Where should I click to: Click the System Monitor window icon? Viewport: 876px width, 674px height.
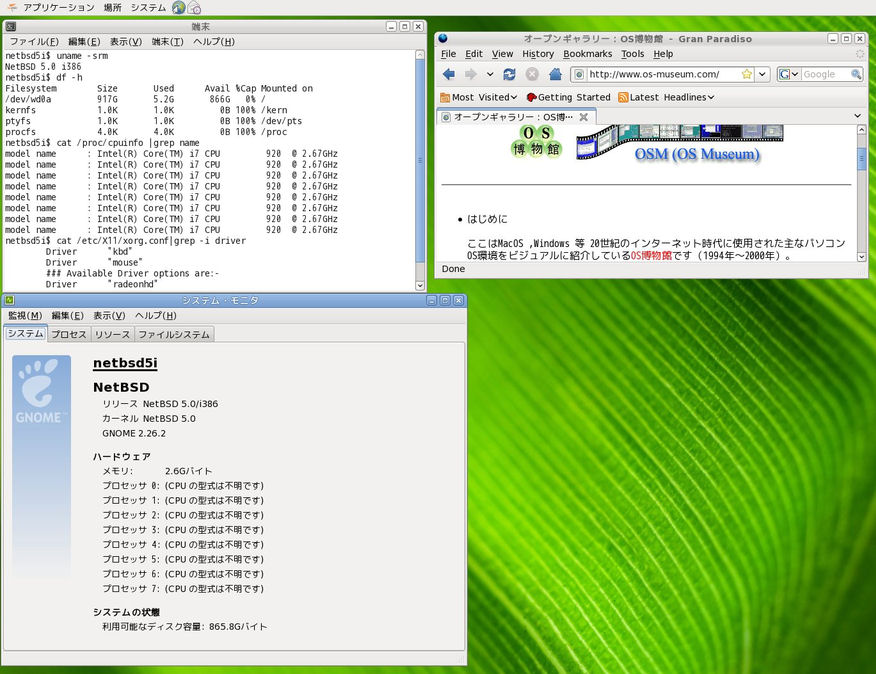(9, 300)
